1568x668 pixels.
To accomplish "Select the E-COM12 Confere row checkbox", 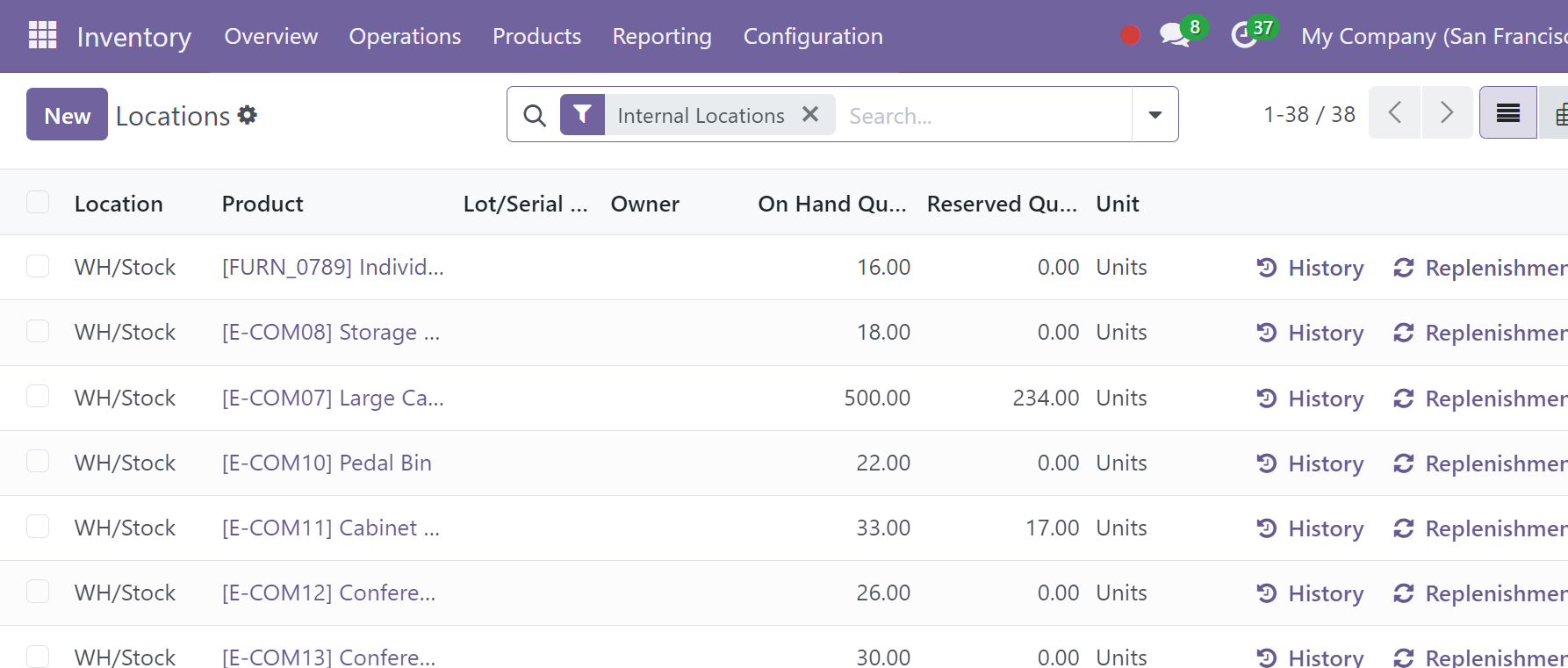I will [38, 591].
